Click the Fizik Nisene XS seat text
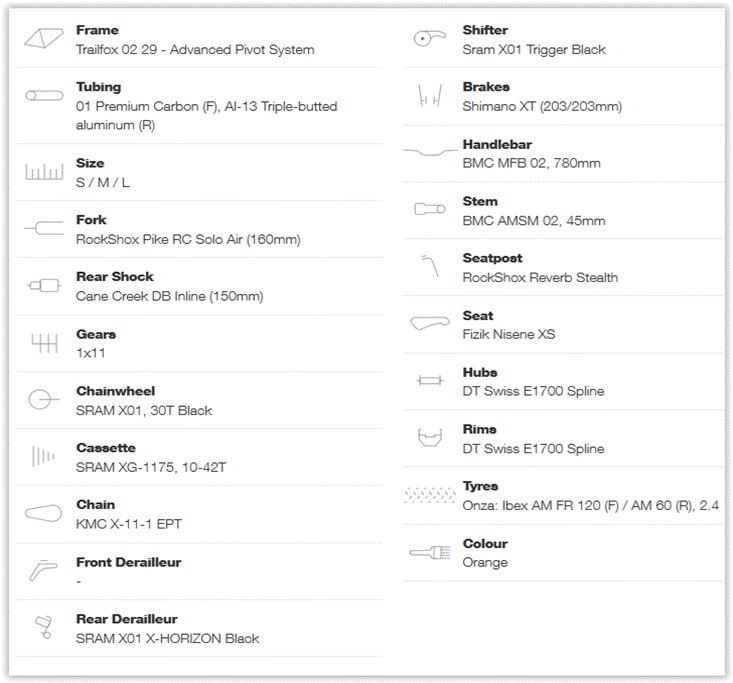Image resolution: width=733 pixels, height=683 pixels. (x=509, y=334)
